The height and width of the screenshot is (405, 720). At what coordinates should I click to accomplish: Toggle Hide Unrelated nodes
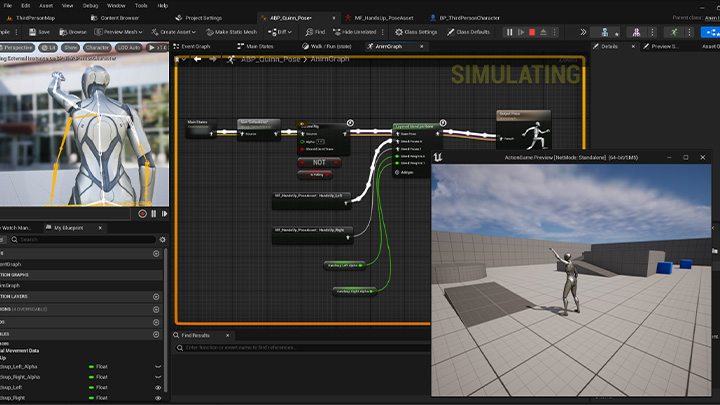(354, 32)
